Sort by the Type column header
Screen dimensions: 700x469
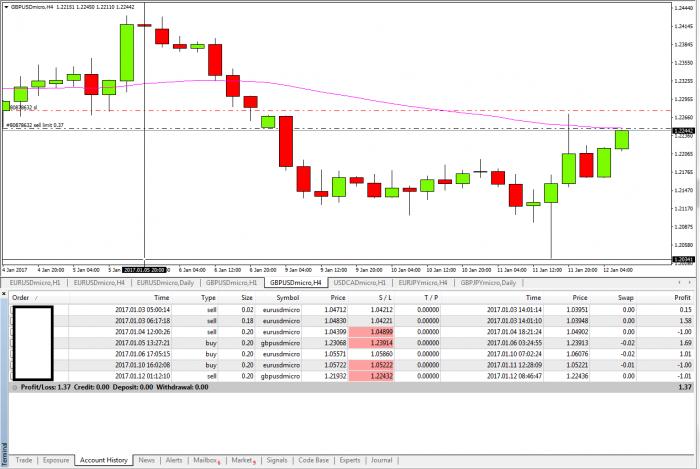[196, 298]
